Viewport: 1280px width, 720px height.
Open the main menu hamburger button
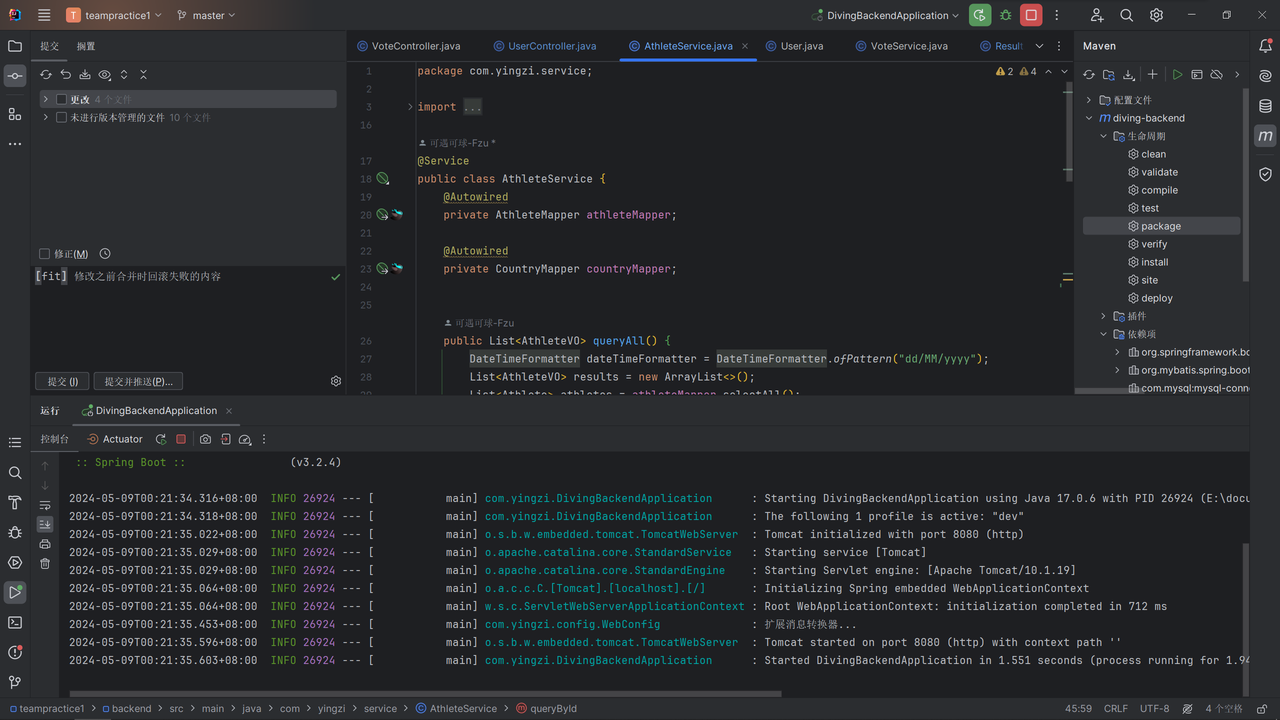pyautogui.click(x=44, y=15)
